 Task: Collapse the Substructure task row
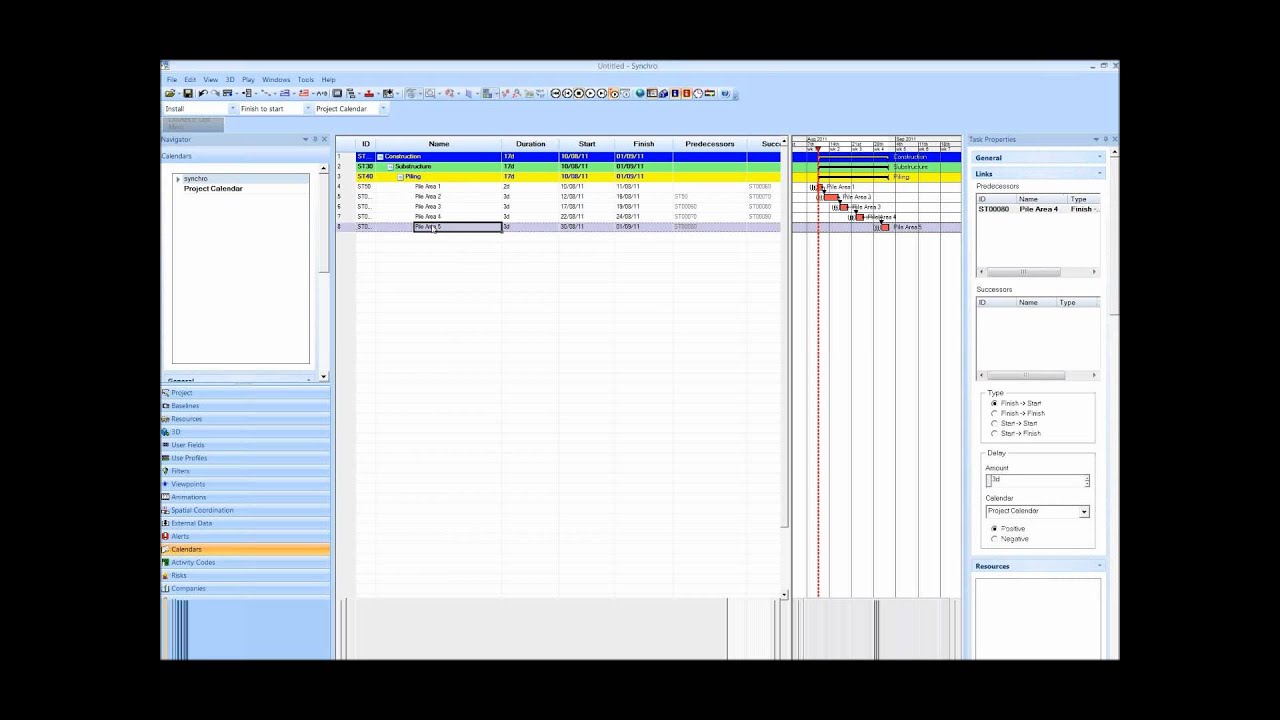[390, 167]
